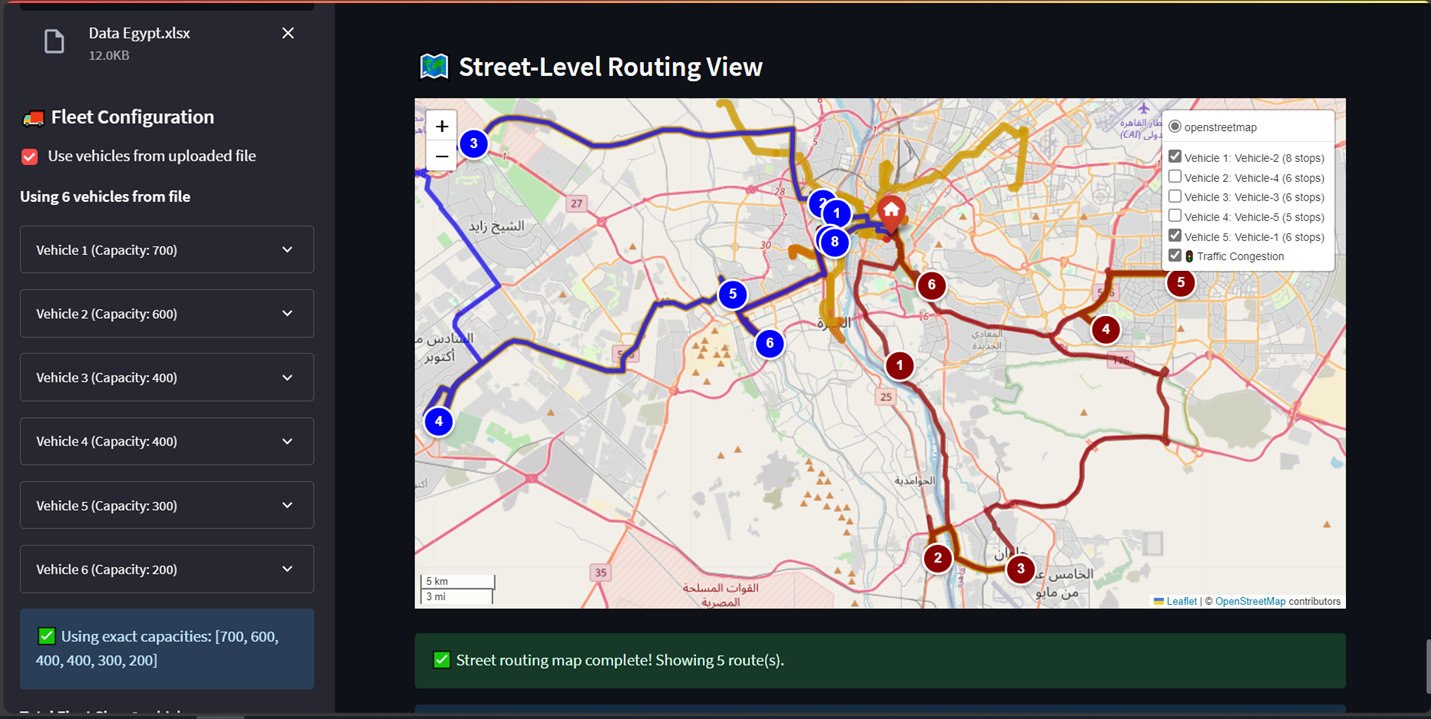Select the openstreetmap base layer
The image size is (1431, 719).
(1175, 127)
